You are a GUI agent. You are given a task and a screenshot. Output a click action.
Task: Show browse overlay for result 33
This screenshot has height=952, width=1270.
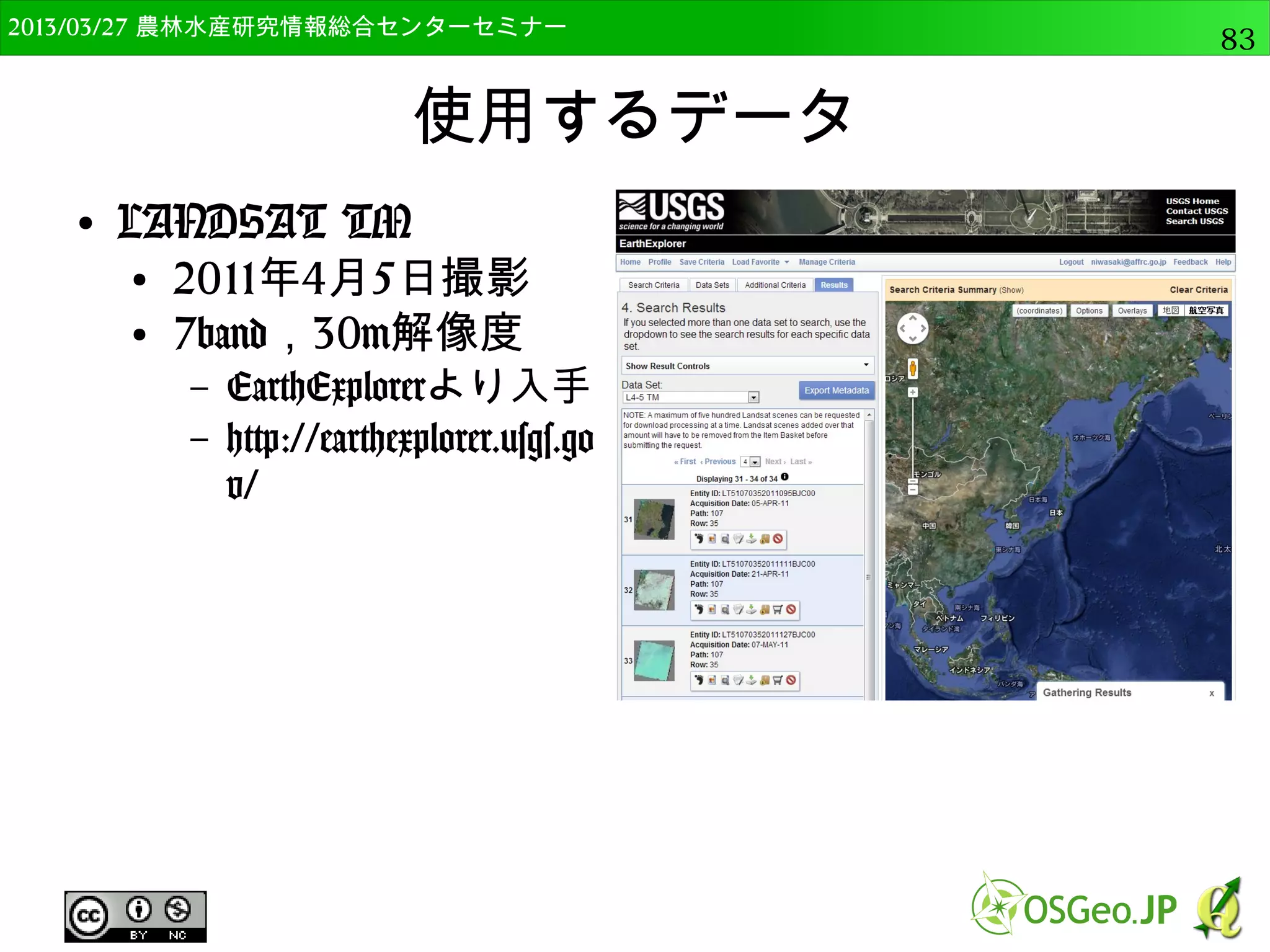(x=712, y=680)
